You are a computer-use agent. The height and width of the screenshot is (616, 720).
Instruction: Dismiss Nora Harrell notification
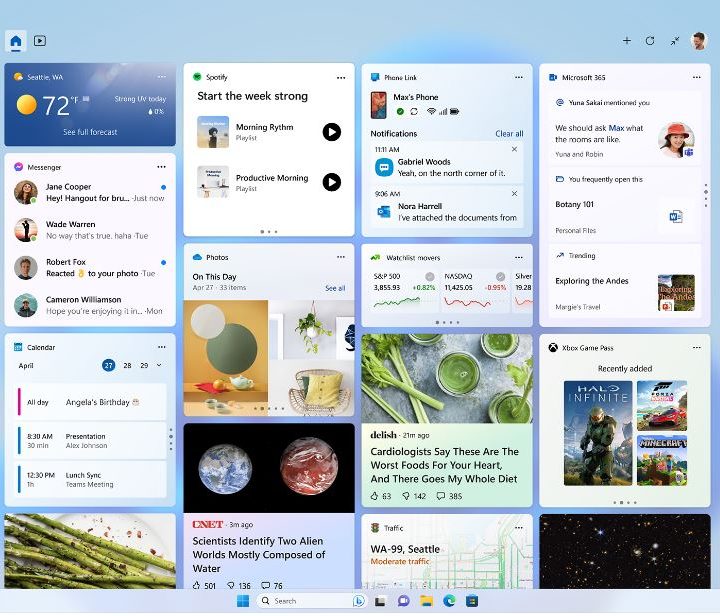coord(514,194)
